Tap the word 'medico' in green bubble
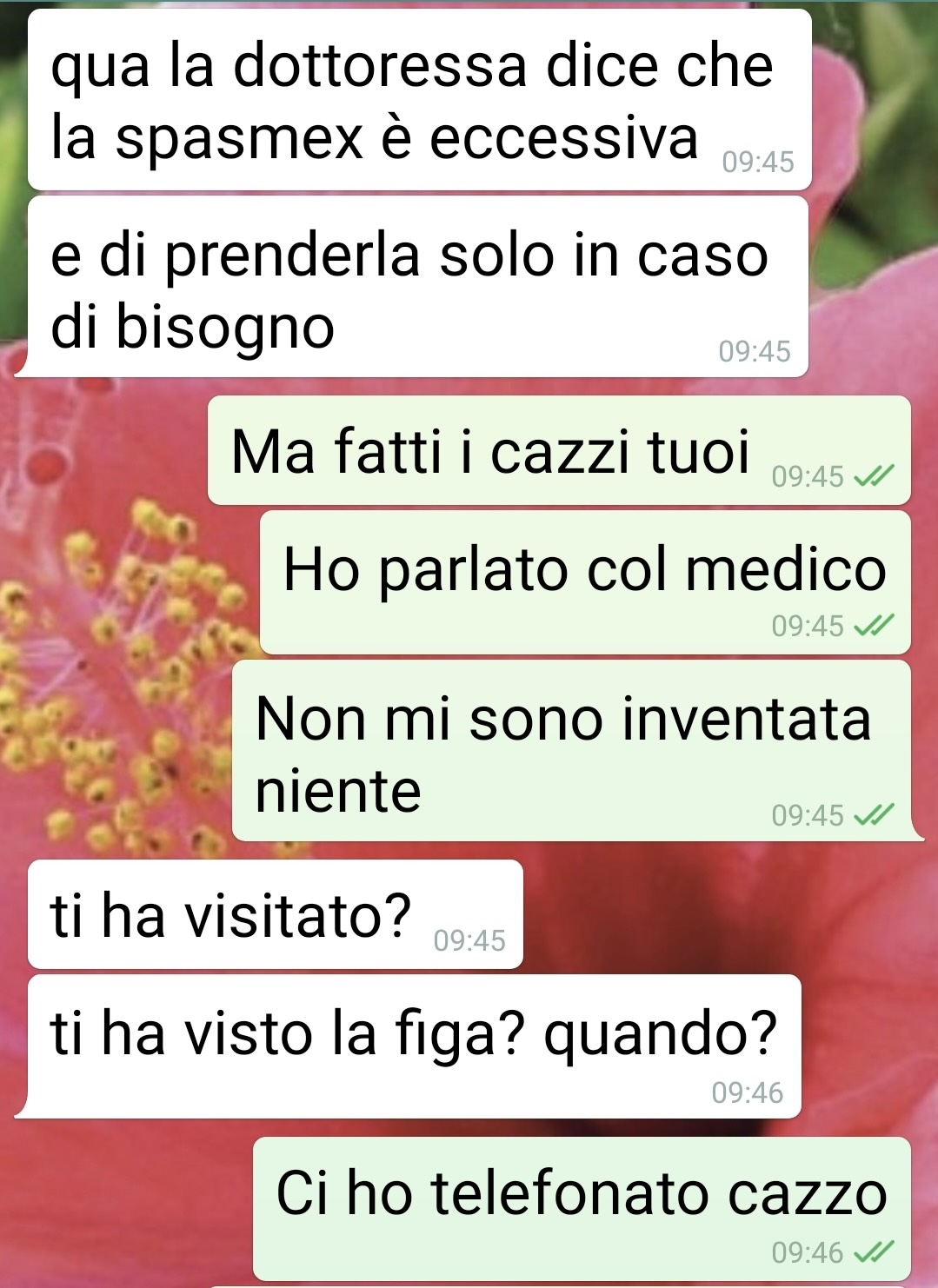This screenshot has width=938, height=1288. click(786, 570)
